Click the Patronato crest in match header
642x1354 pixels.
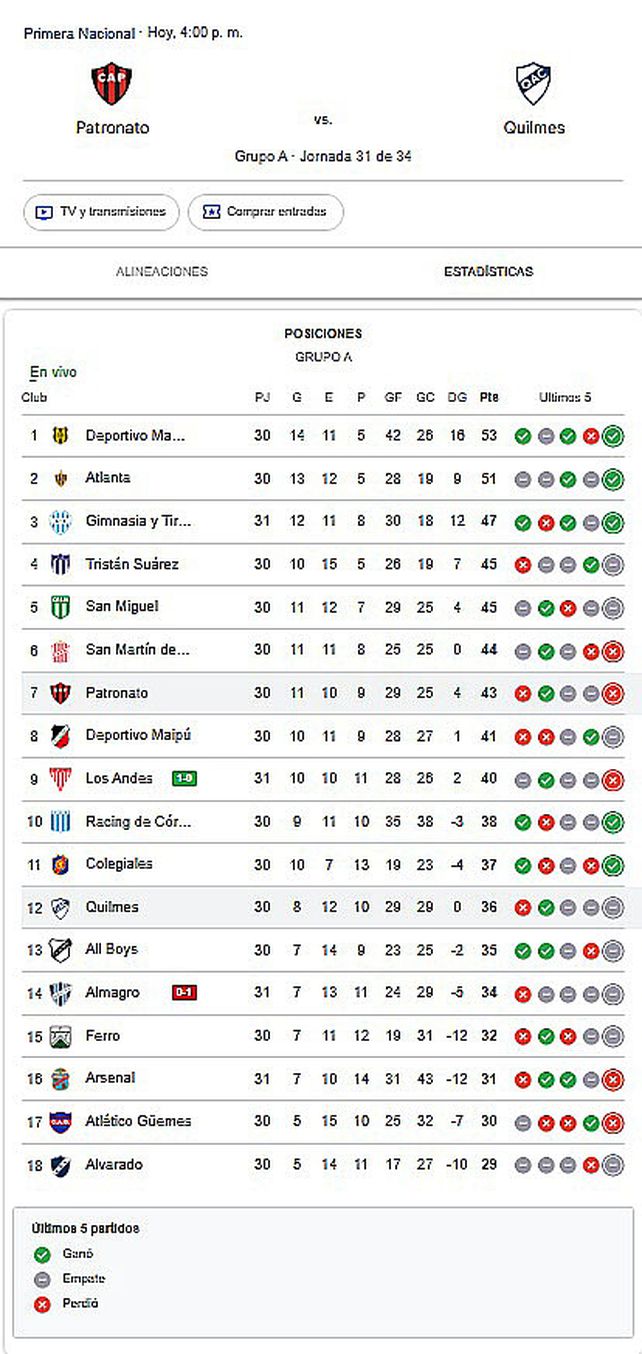tap(112, 84)
